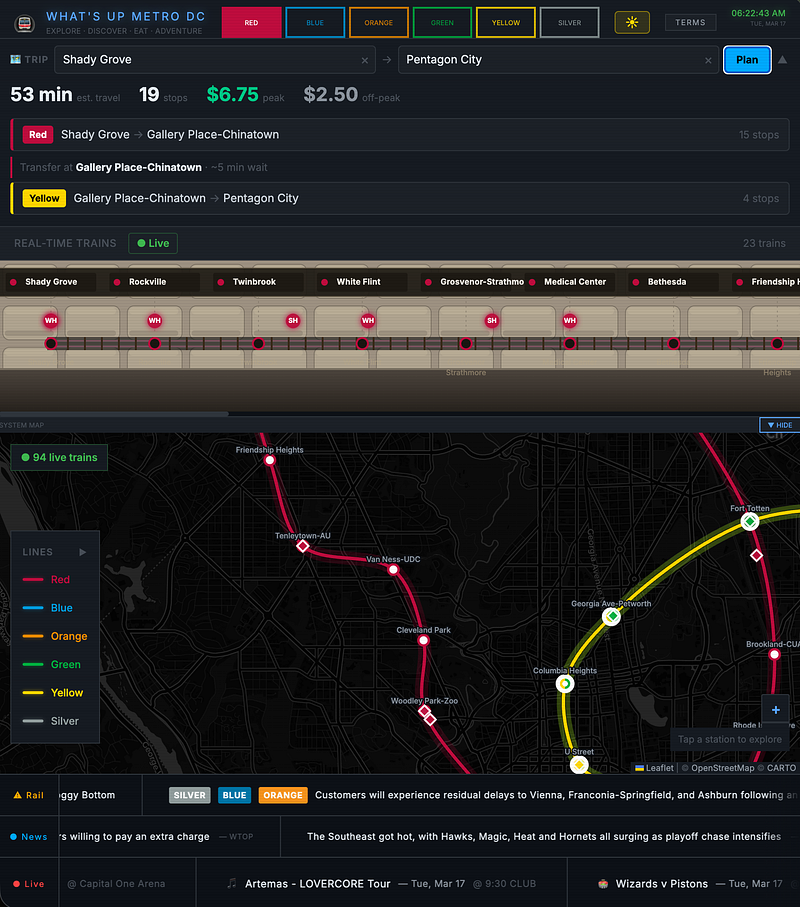800x907 pixels.
Task: Select the Silver line tab
Action: (x=569, y=23)
